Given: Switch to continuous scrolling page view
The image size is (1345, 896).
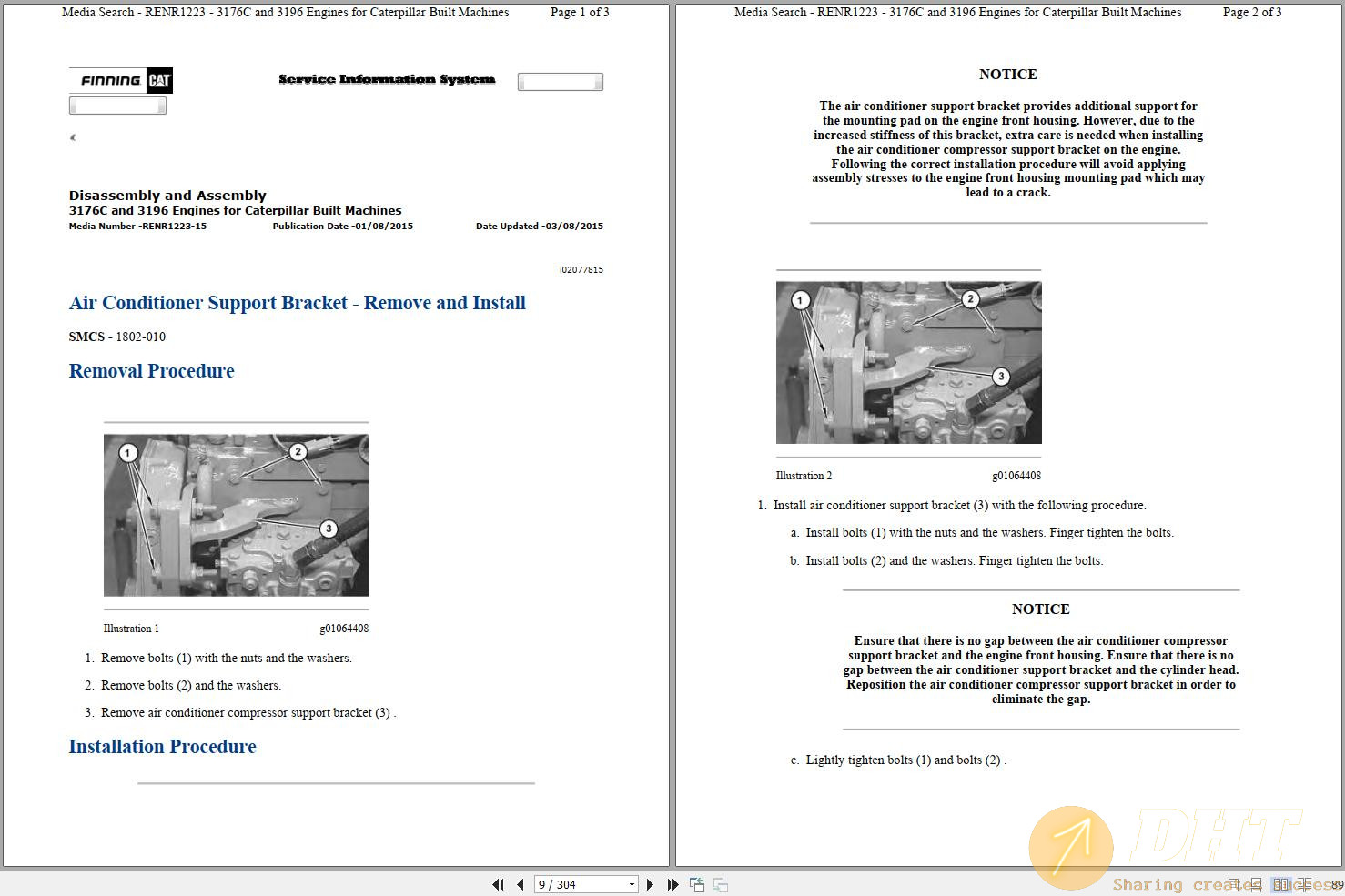Looking at the screenshot, I should pyautogui.click(x=1257, y=884).
